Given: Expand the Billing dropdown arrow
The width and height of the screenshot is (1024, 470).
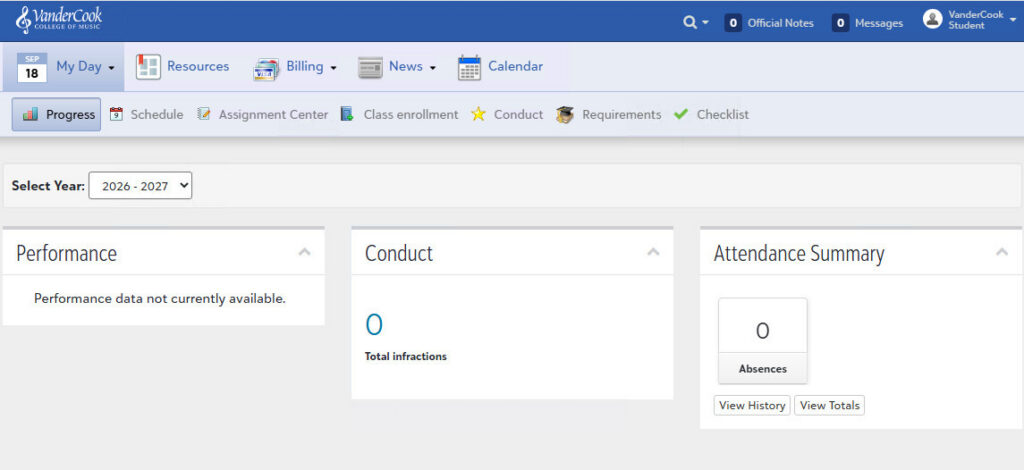Looking at the screenshot, I should 333,68.
